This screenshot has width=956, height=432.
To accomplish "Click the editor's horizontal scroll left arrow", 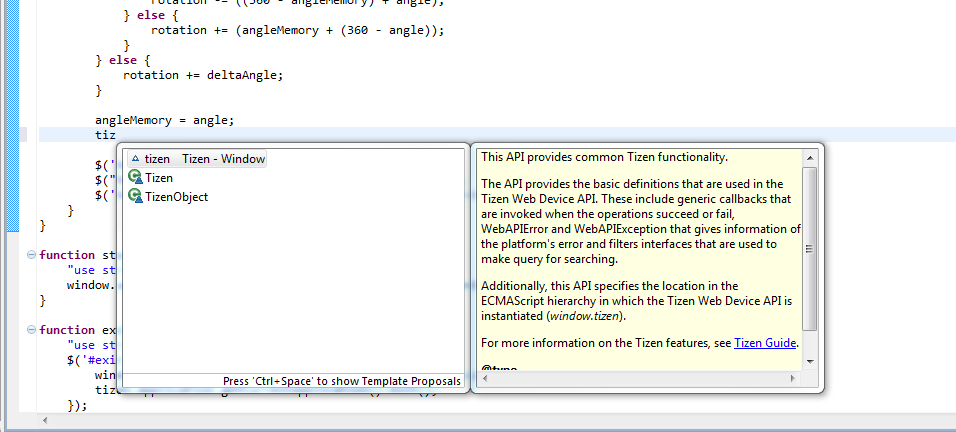I will (x=45, y=421).
